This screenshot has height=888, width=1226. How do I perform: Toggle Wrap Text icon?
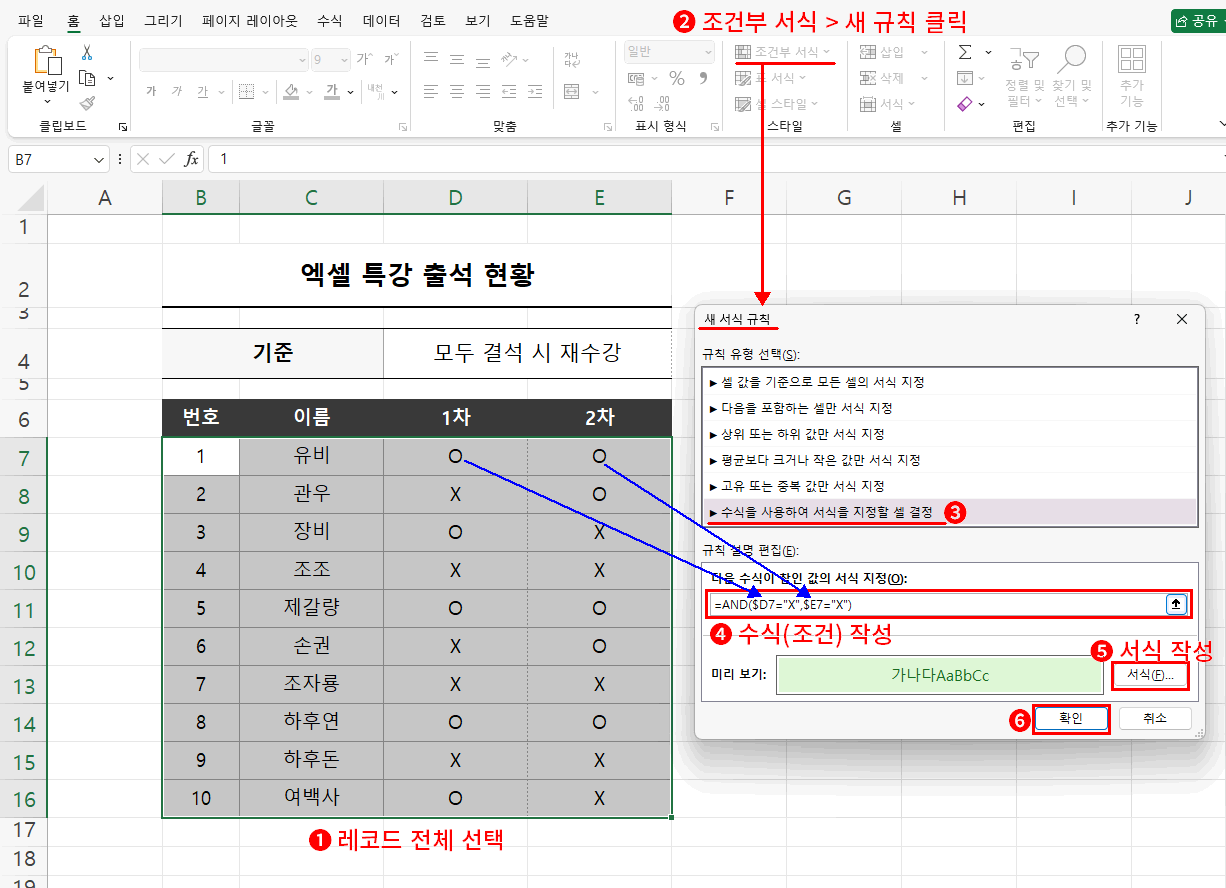point(572,59)
